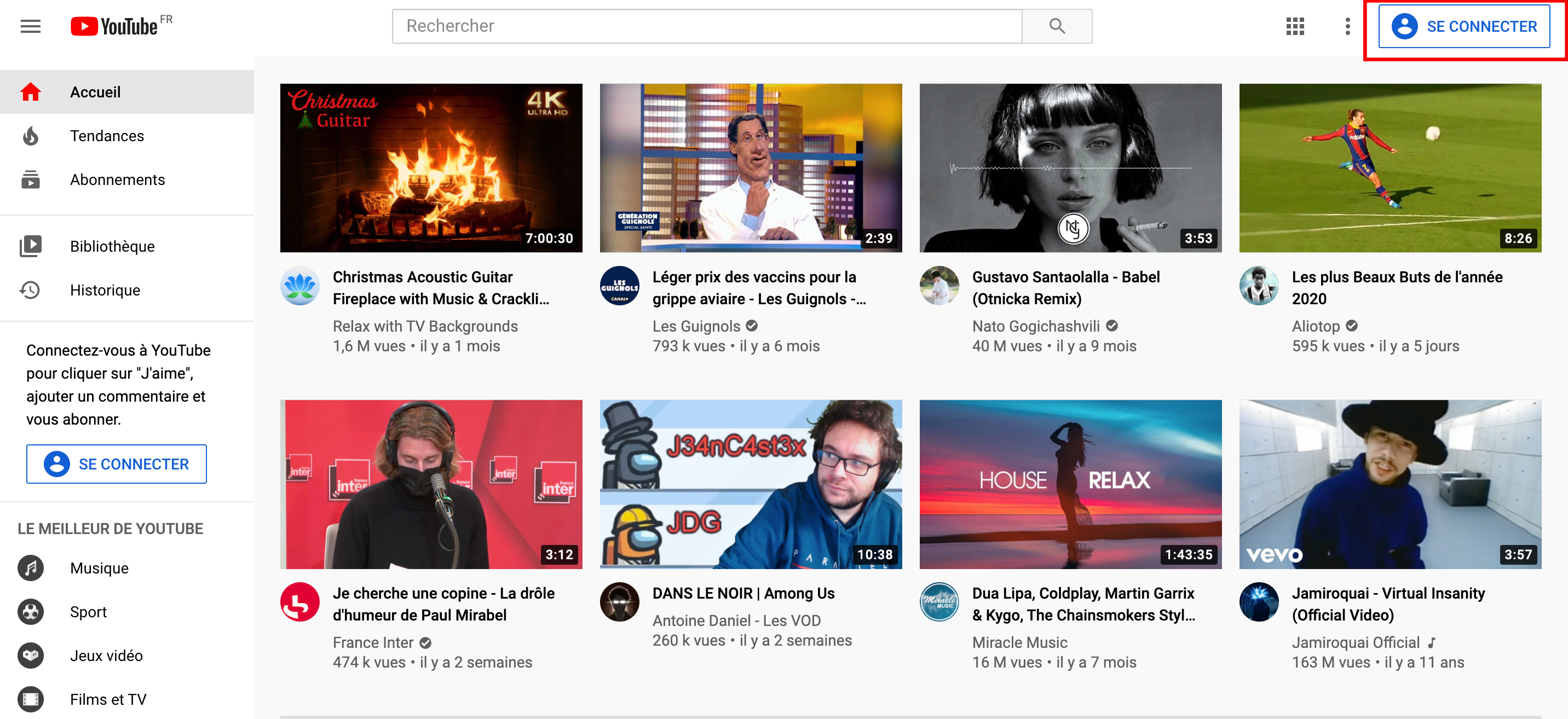Open Christmas Acoustic Guitar Fireplace video title
Image resolution: width=1568 pixels, height=719 pixels.
point(441,288)
